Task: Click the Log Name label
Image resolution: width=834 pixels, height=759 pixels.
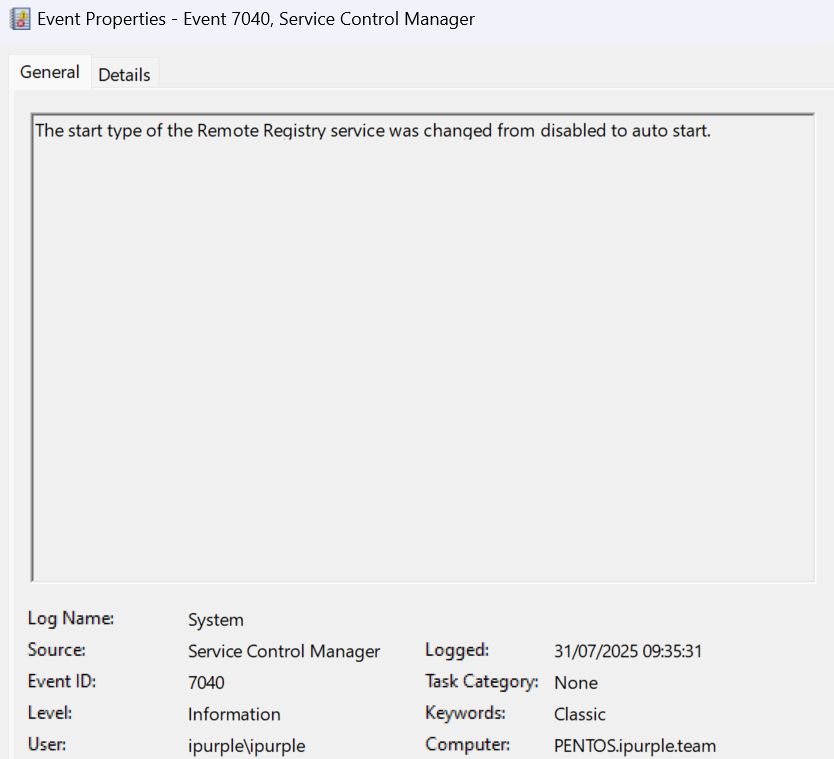Action: pyautogui.click(x=70, y=619)
